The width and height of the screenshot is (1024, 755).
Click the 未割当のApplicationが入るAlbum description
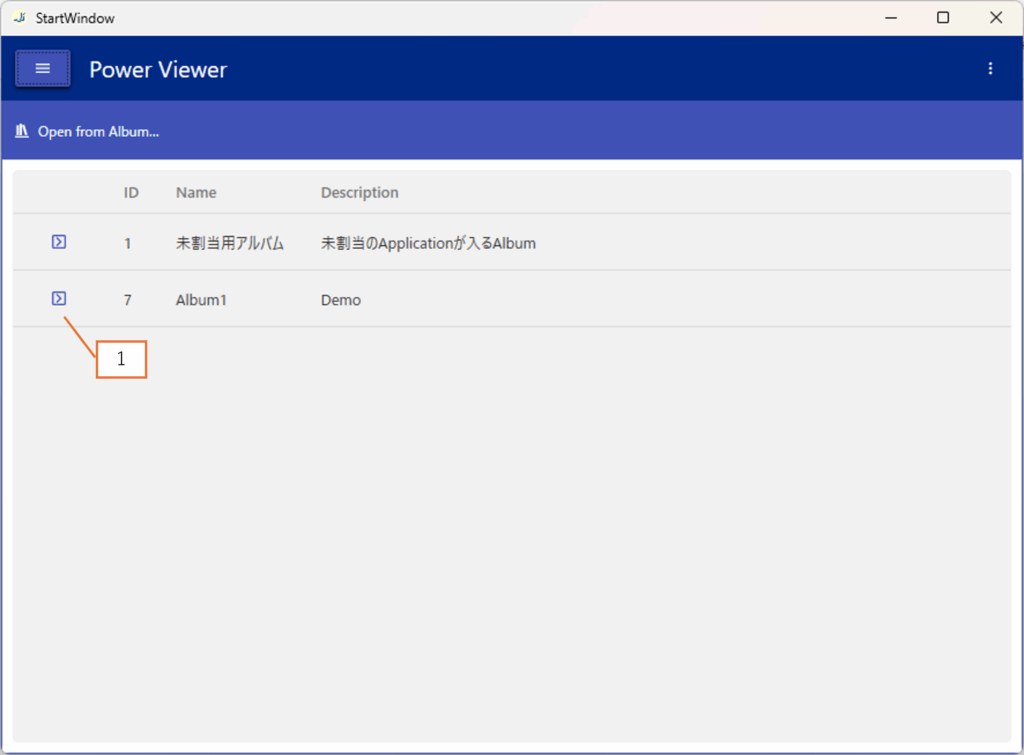coord(428,243)
